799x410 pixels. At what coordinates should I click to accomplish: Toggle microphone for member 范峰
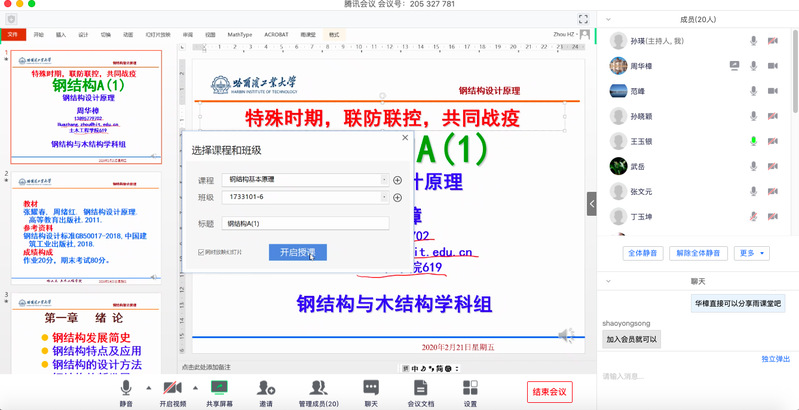754,91
